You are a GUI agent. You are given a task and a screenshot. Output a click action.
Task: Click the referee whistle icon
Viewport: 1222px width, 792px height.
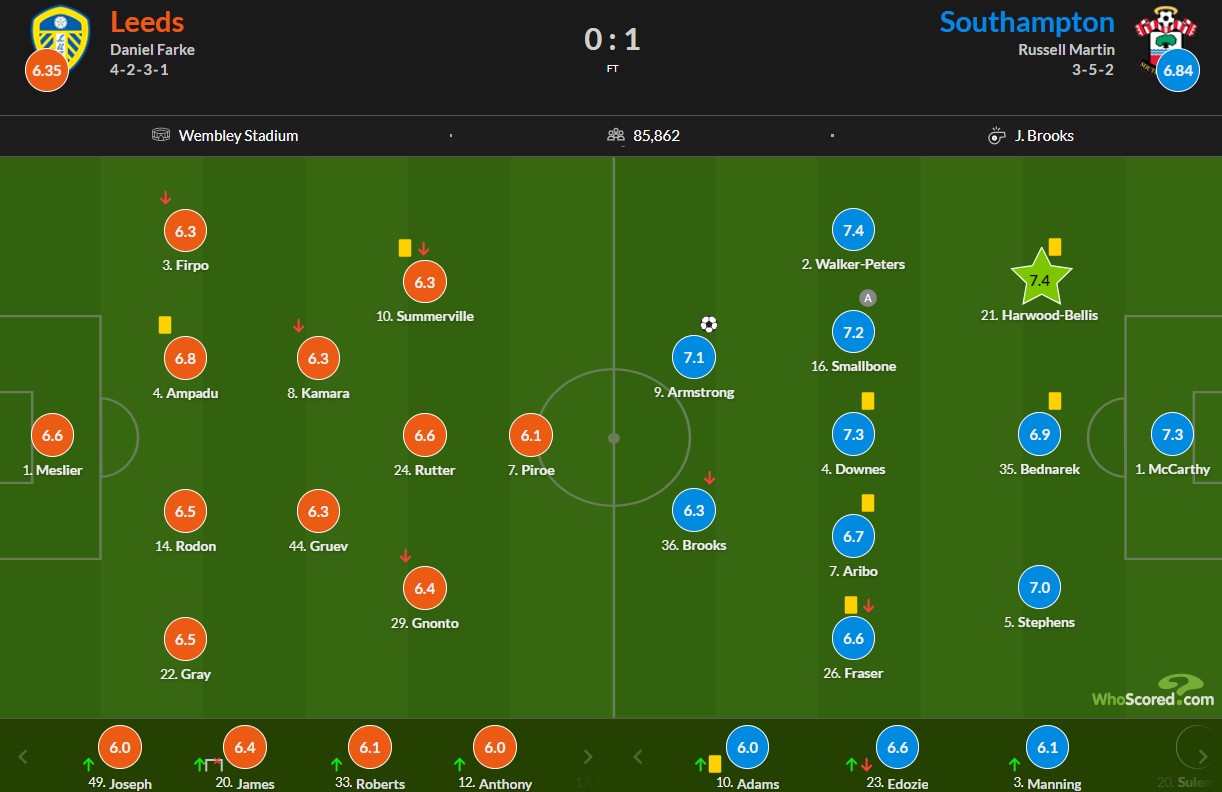point(996,135)
